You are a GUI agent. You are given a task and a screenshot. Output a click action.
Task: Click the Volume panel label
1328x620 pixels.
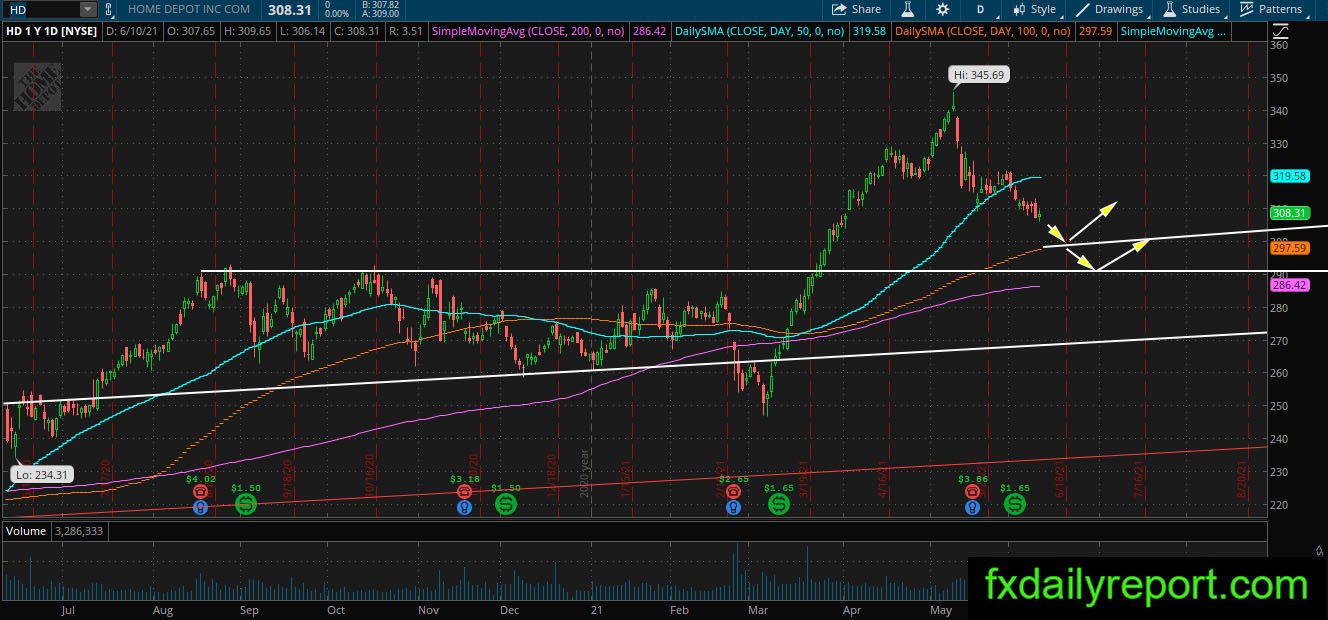(x=26, y=531)
